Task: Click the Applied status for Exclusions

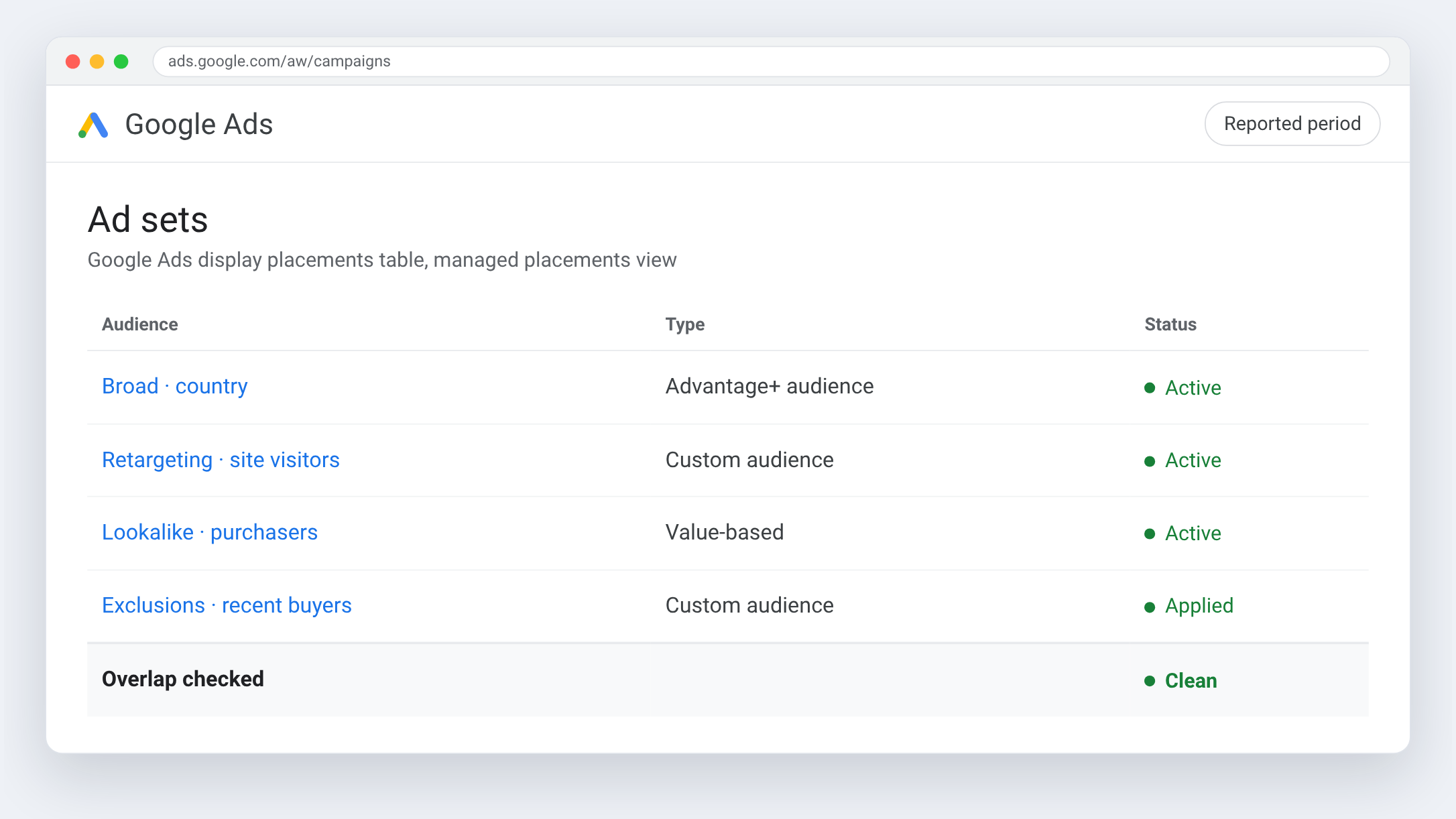Action: [x=1189, y=607]
